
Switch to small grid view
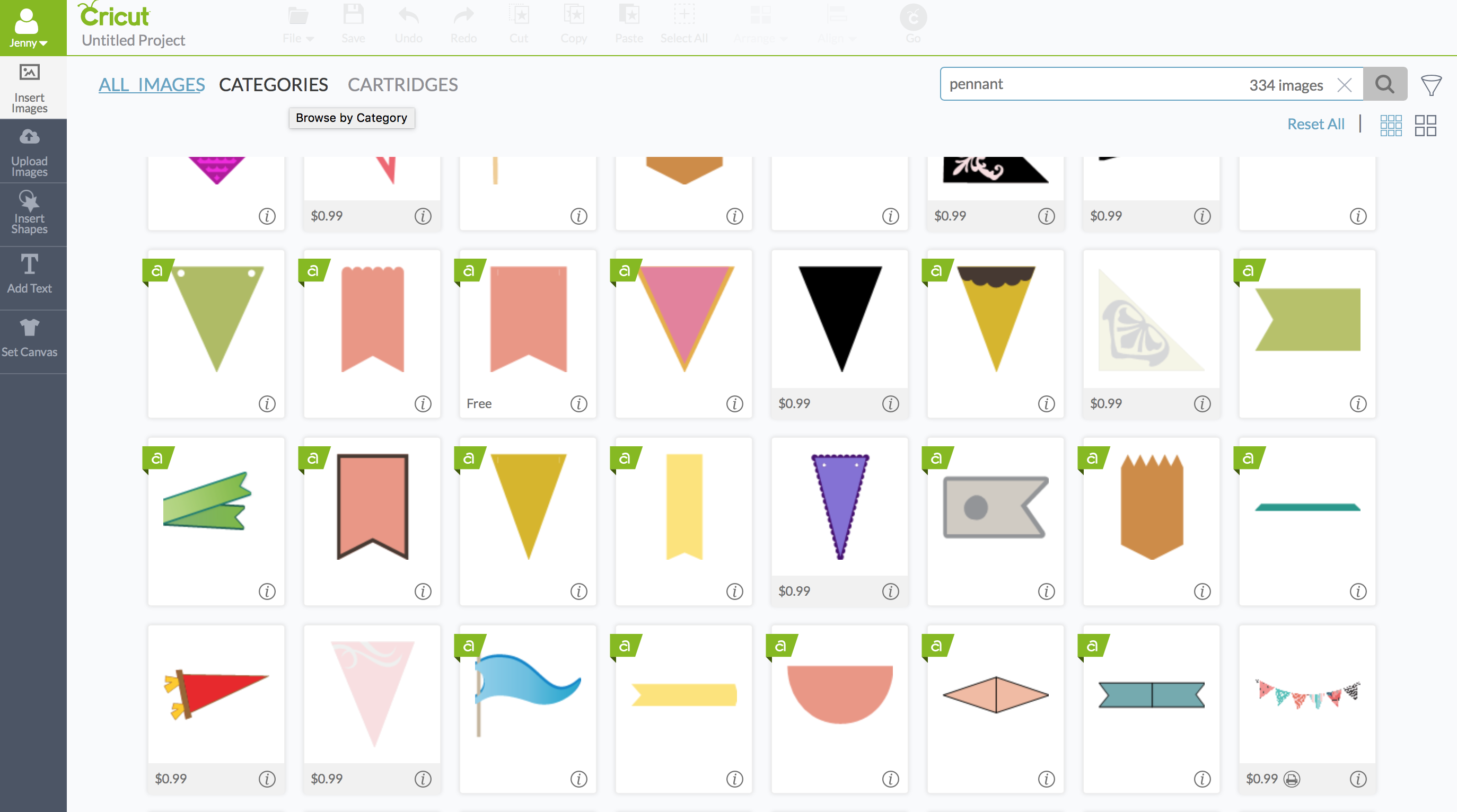pos(1391,125)
